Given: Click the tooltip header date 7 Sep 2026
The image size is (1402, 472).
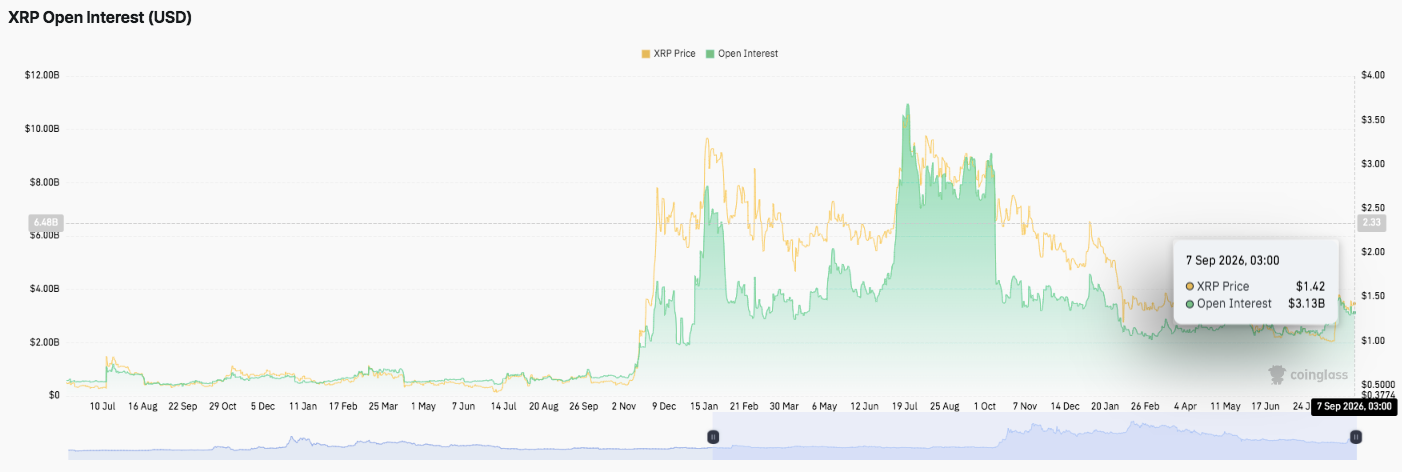Looking at the screenshot, I should [1233, 259].
